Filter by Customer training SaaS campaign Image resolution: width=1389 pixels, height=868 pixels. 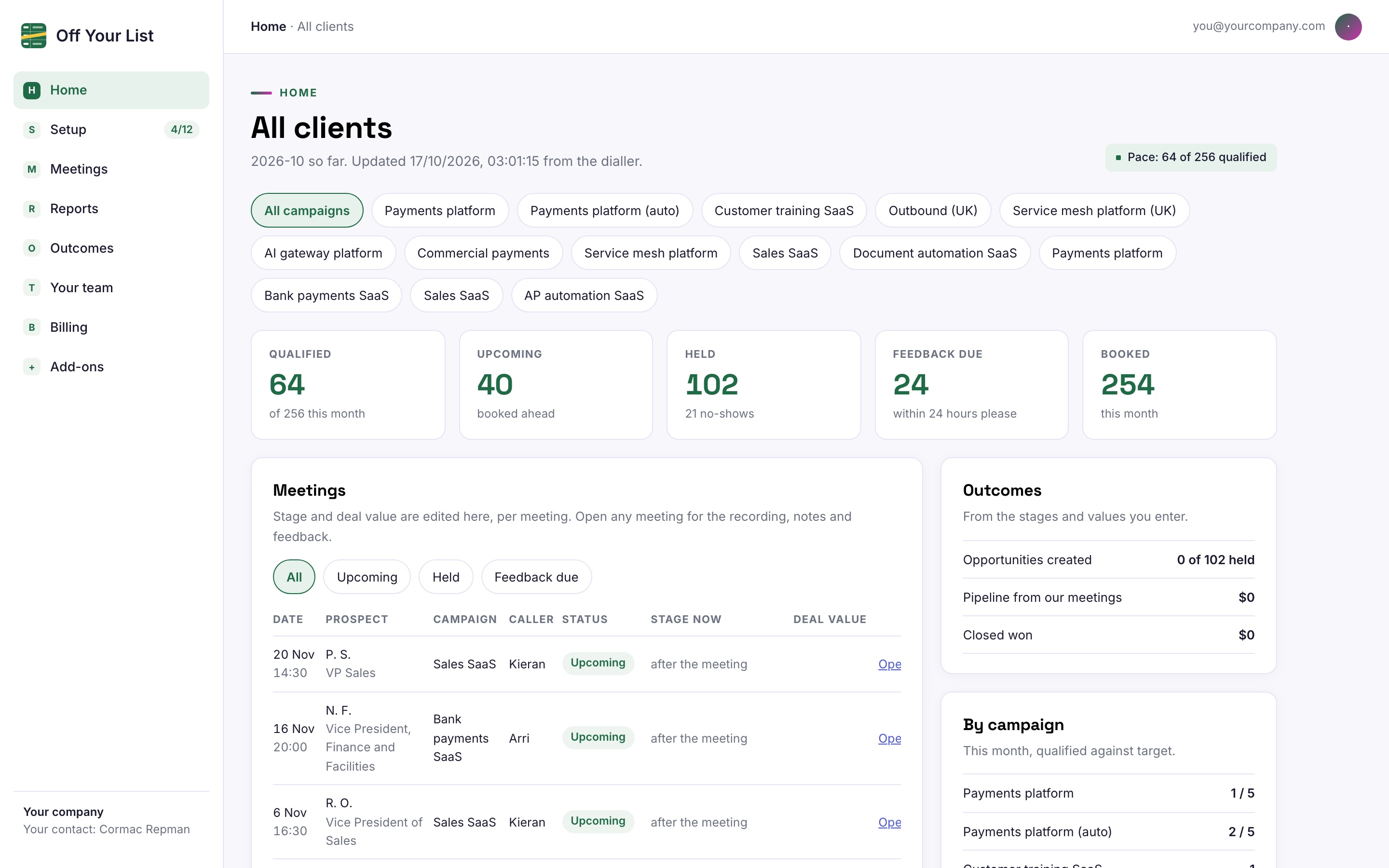point(784,211)
